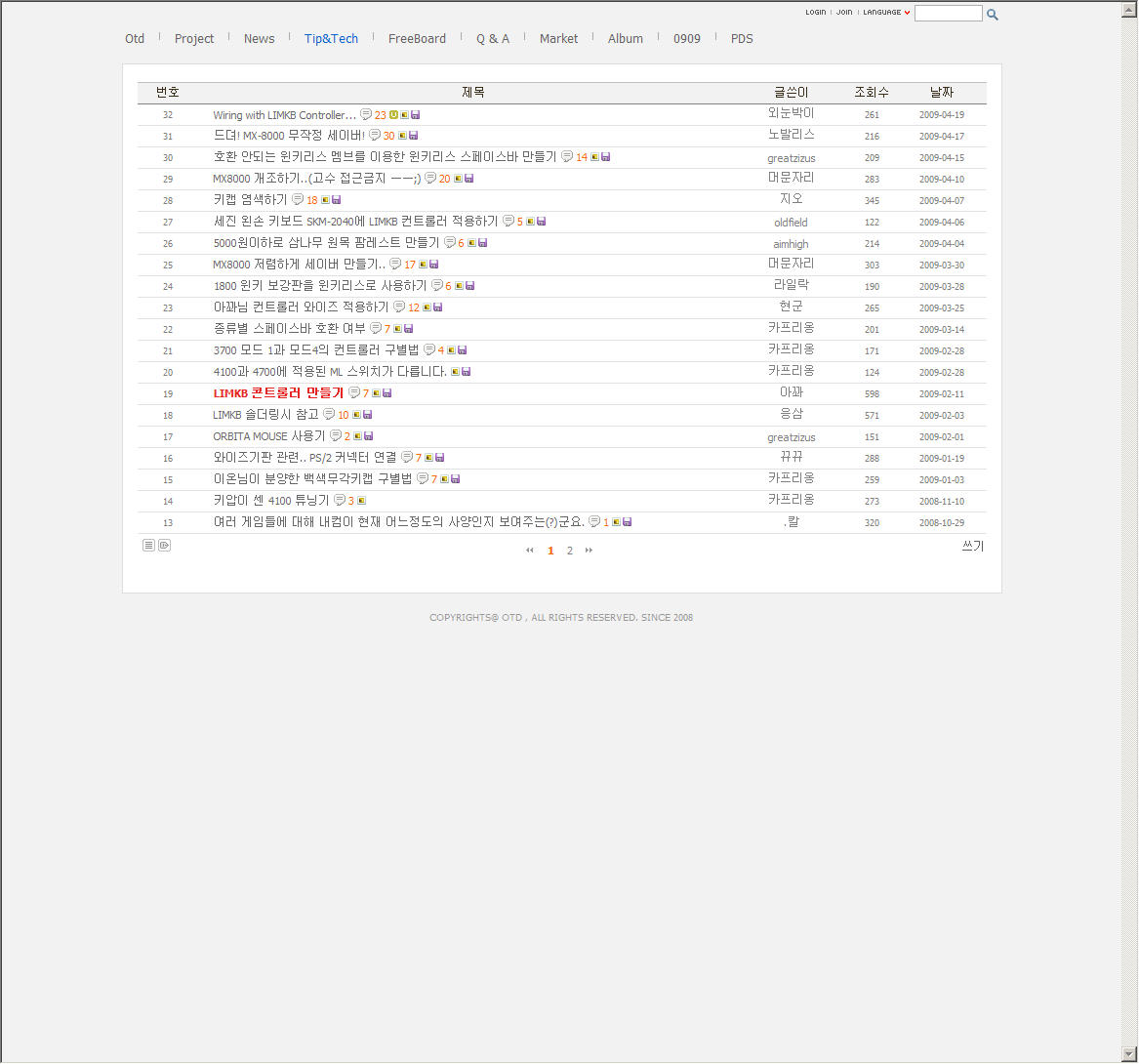Click disk icon on row 13 게임 사양 post
This screenshot has height=1064, width=1139.
tap(627, 522)
